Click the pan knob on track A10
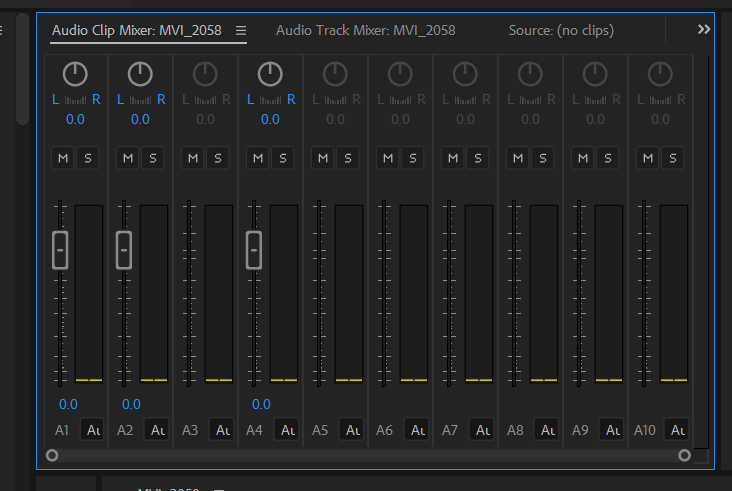This screenshot has height=491, width=732. pyautogui.click(x=660, y=73)
